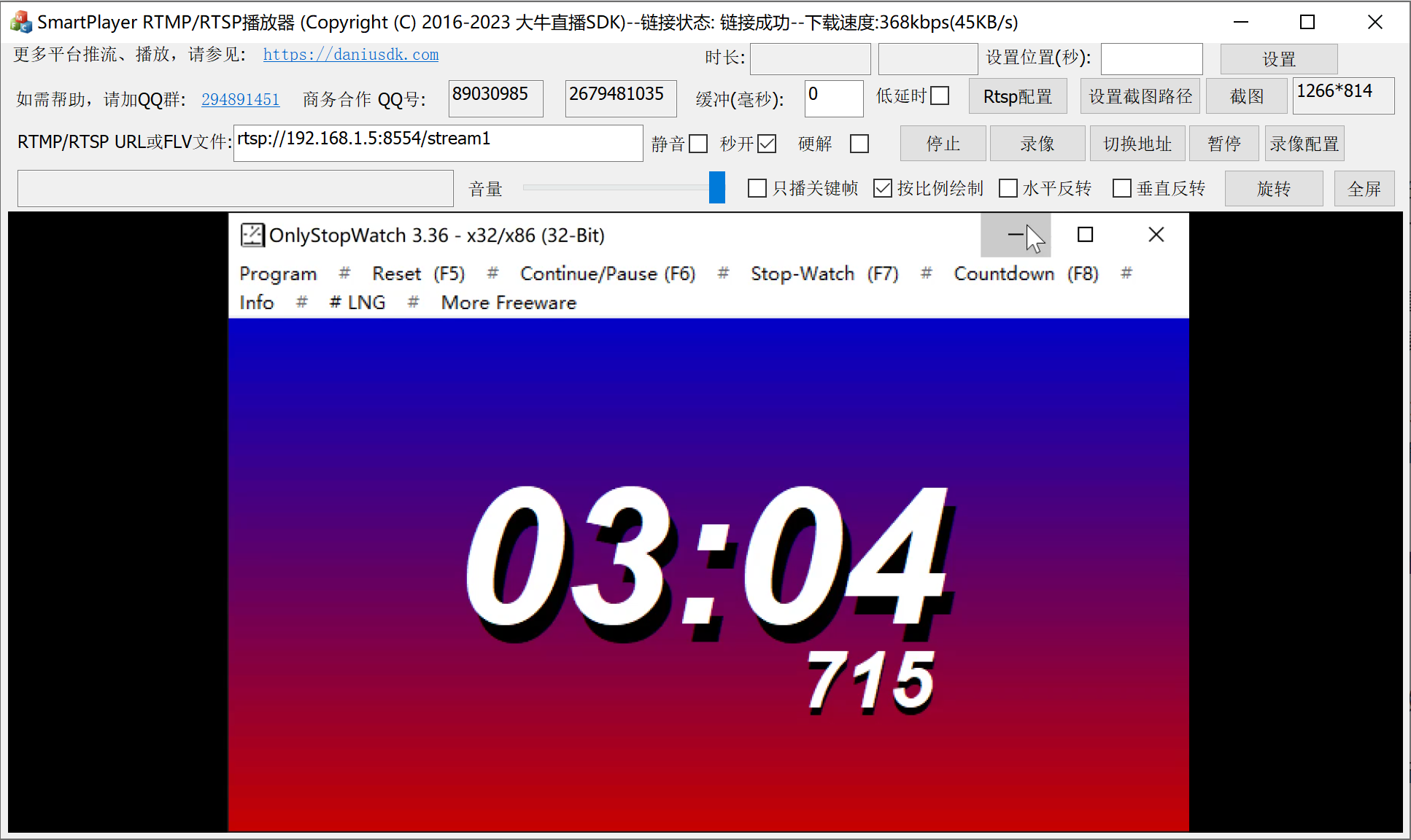Check the 只播关键帧 option
The width and height of the screenshot is (1411, 840).
[757, 188]
